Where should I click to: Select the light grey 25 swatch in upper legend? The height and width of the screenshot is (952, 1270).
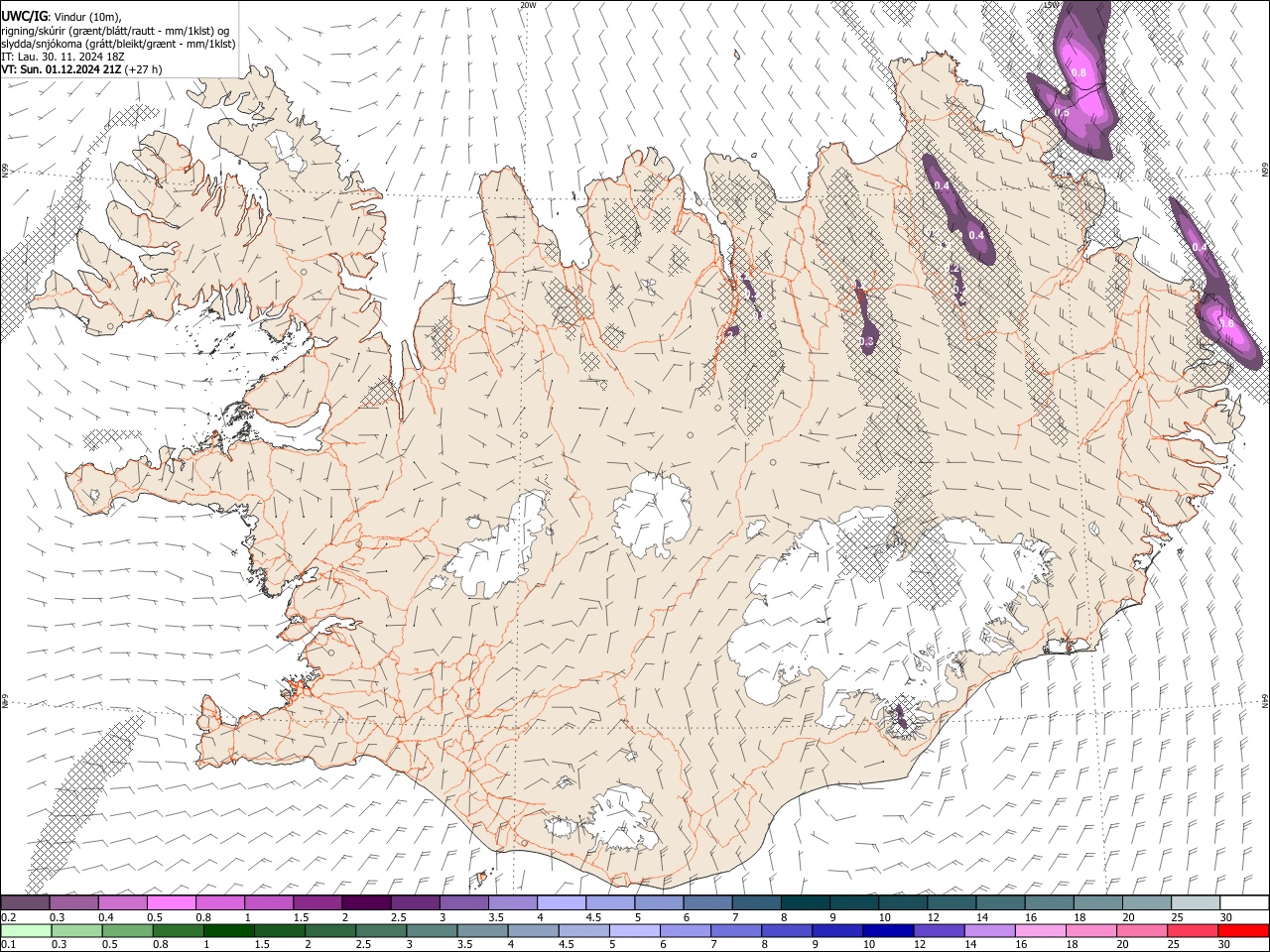point(1195,902)
